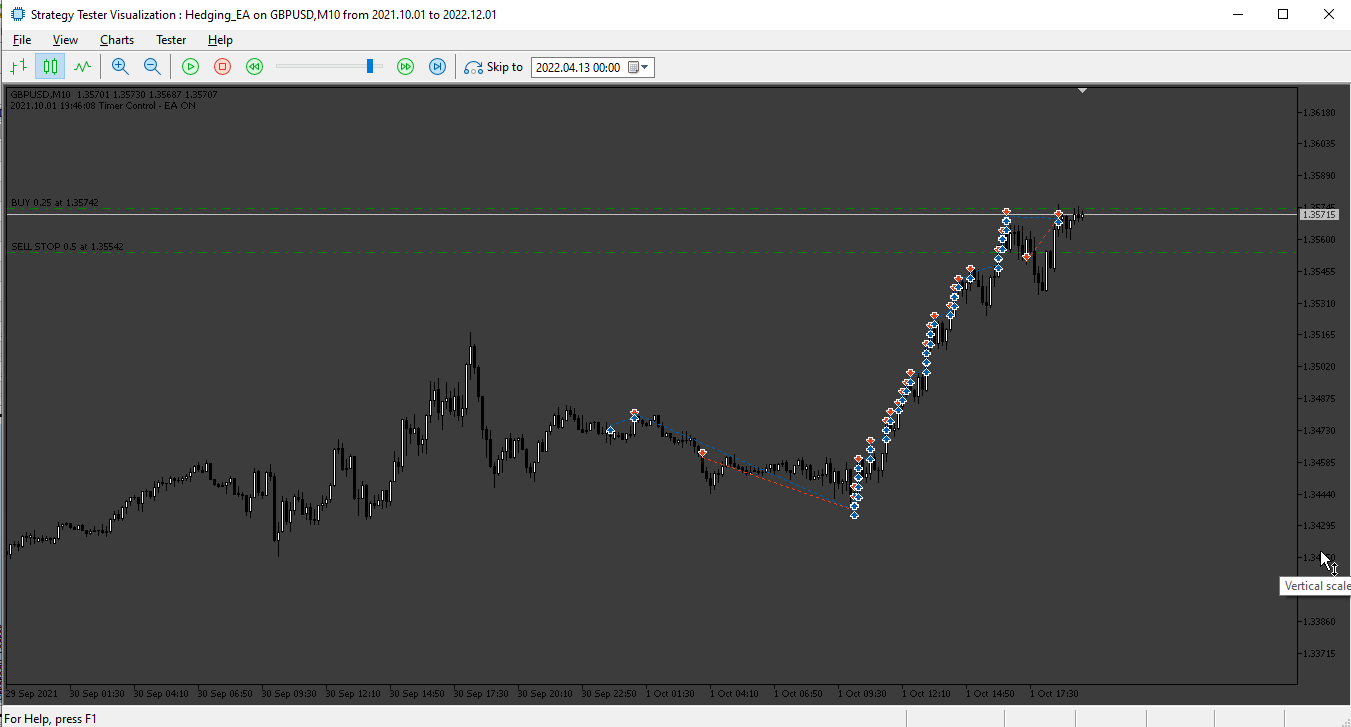The height and width of the screenshot is (727, 1351).
Task: Step forward one tick with the blue icon
Action: pyautogui.click(x=437, y=67)
